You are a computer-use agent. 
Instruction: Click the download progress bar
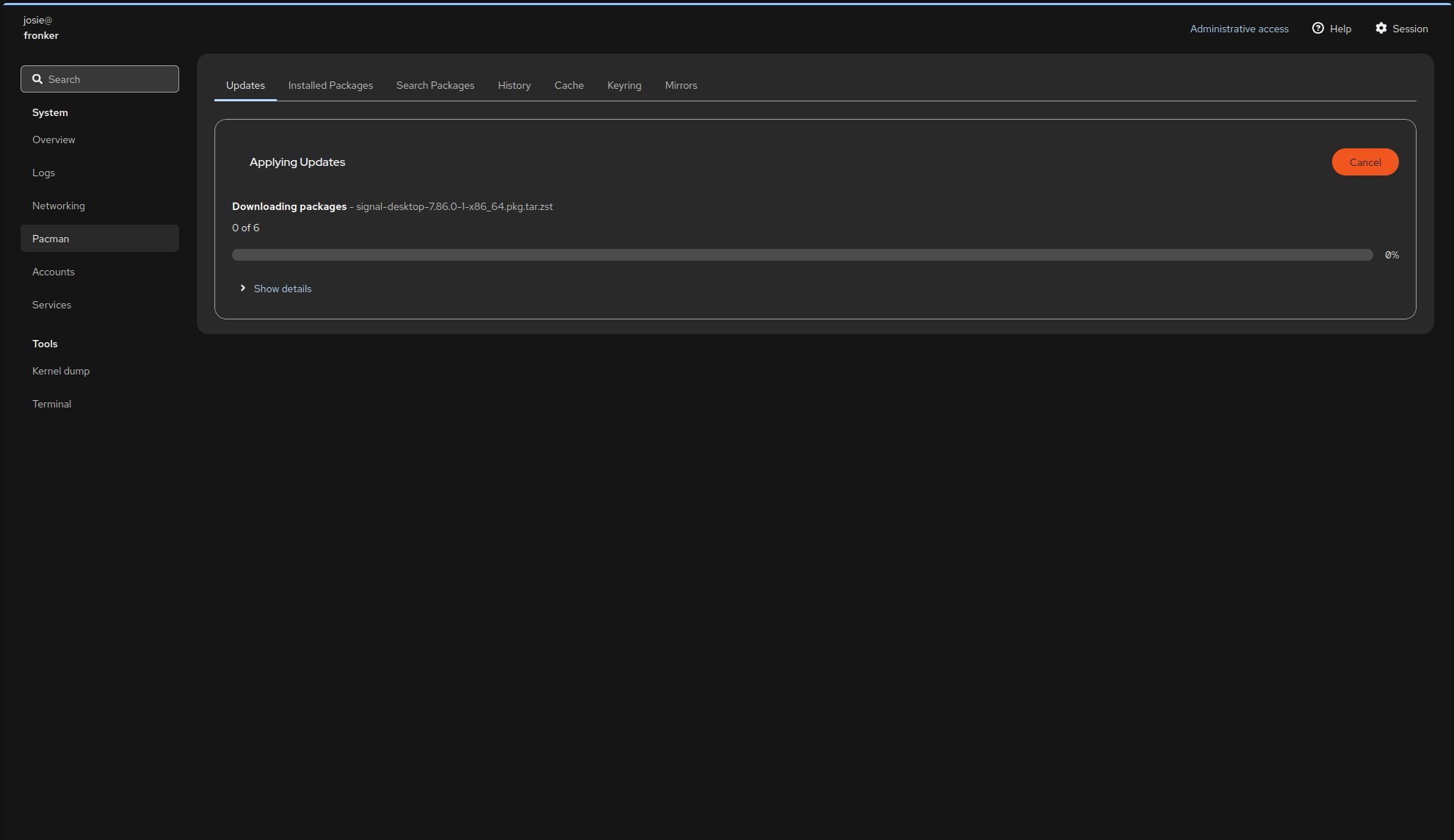point(802,255)
